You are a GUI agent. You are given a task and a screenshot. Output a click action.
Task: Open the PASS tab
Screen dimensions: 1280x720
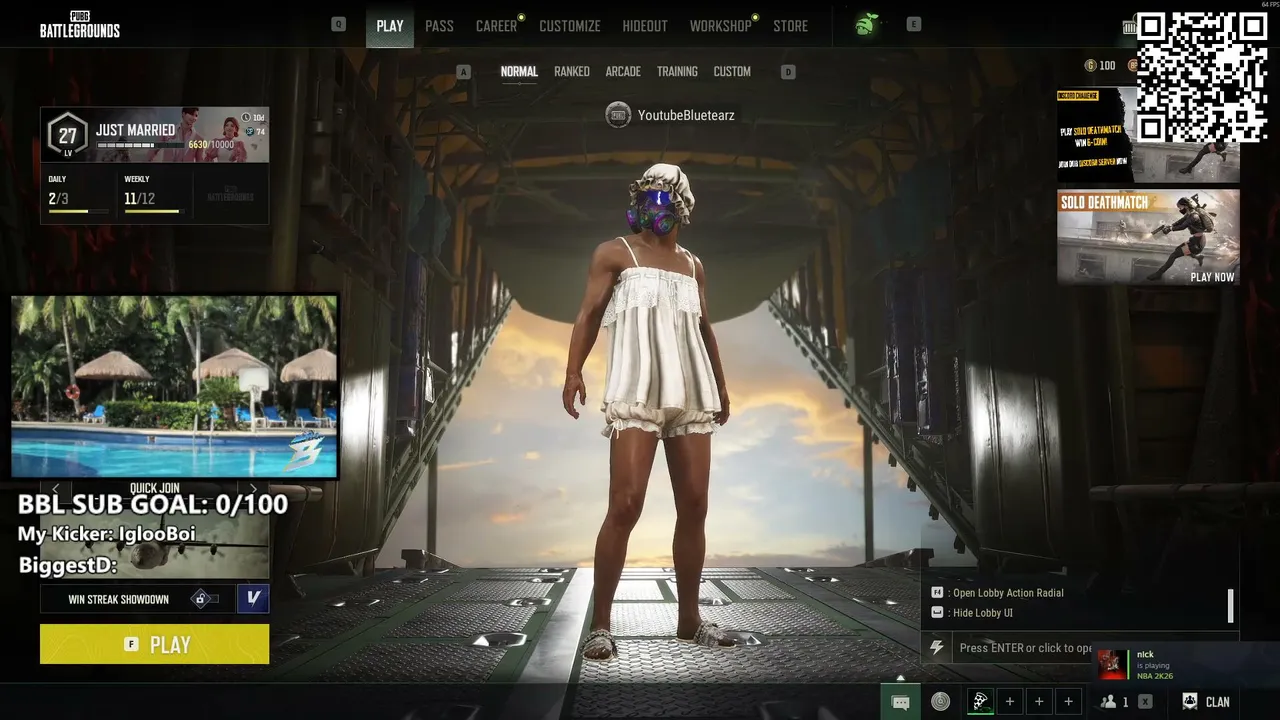pos(439,26)
